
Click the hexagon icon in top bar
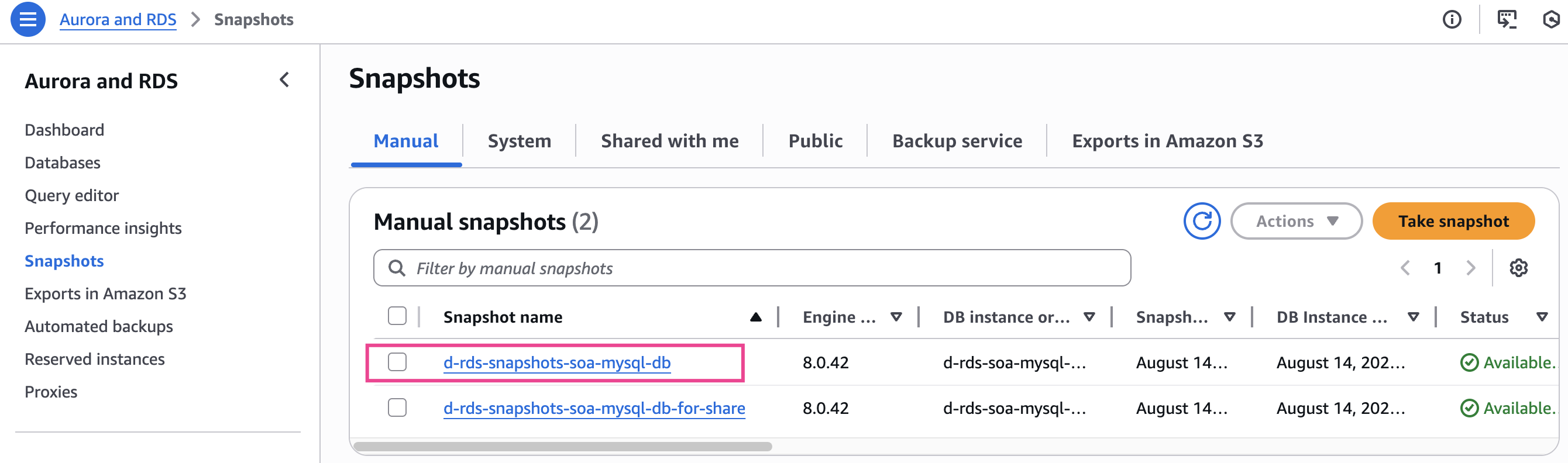coord(1552,19)
